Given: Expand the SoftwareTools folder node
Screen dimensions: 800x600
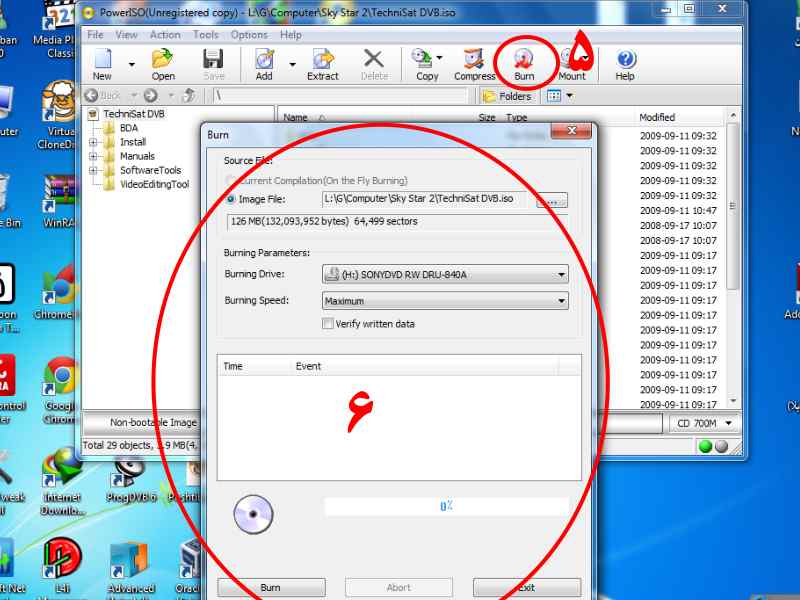Looking at the screenshot, I should 93,170.
